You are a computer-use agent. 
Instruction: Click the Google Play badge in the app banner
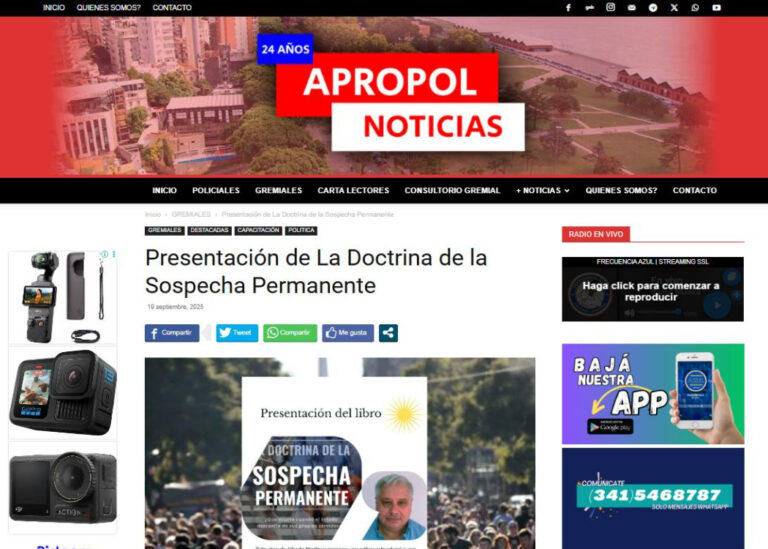pyautogui.click(x=610, y=427)
